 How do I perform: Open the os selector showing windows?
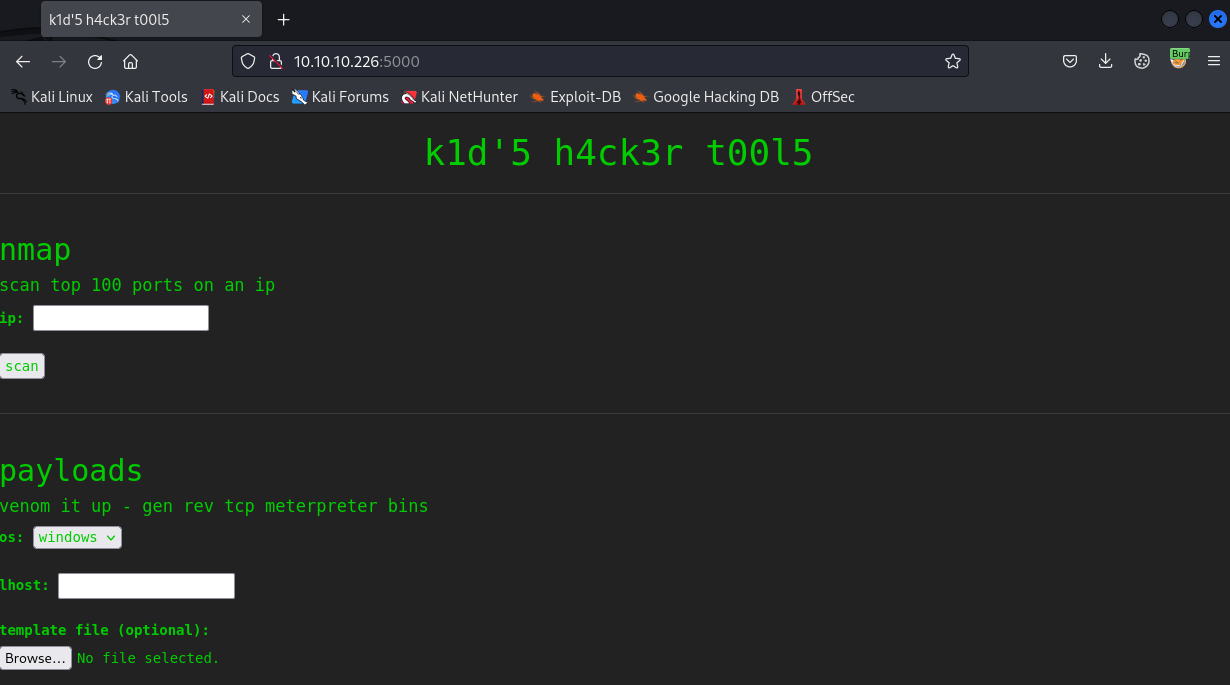77,537
